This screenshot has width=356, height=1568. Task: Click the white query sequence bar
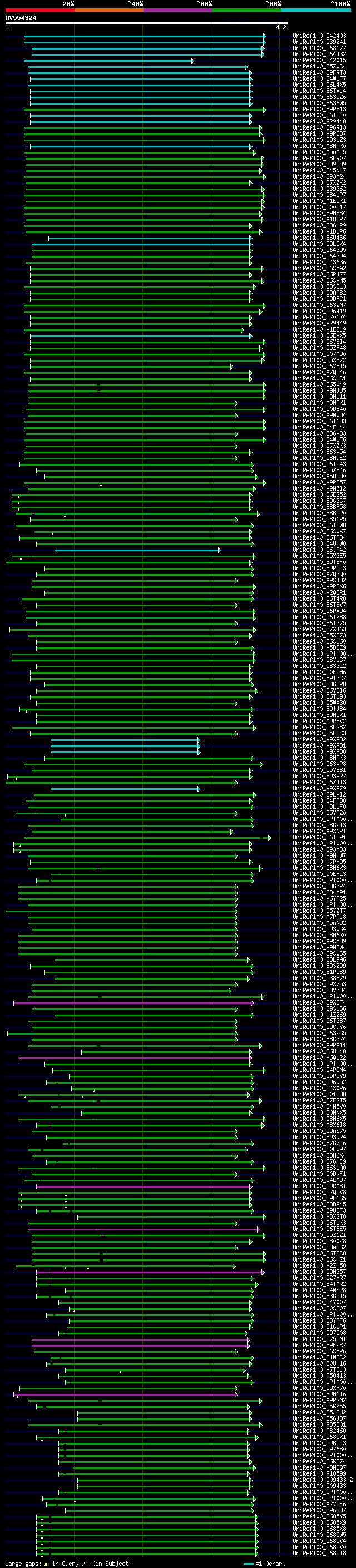point(147,22)
